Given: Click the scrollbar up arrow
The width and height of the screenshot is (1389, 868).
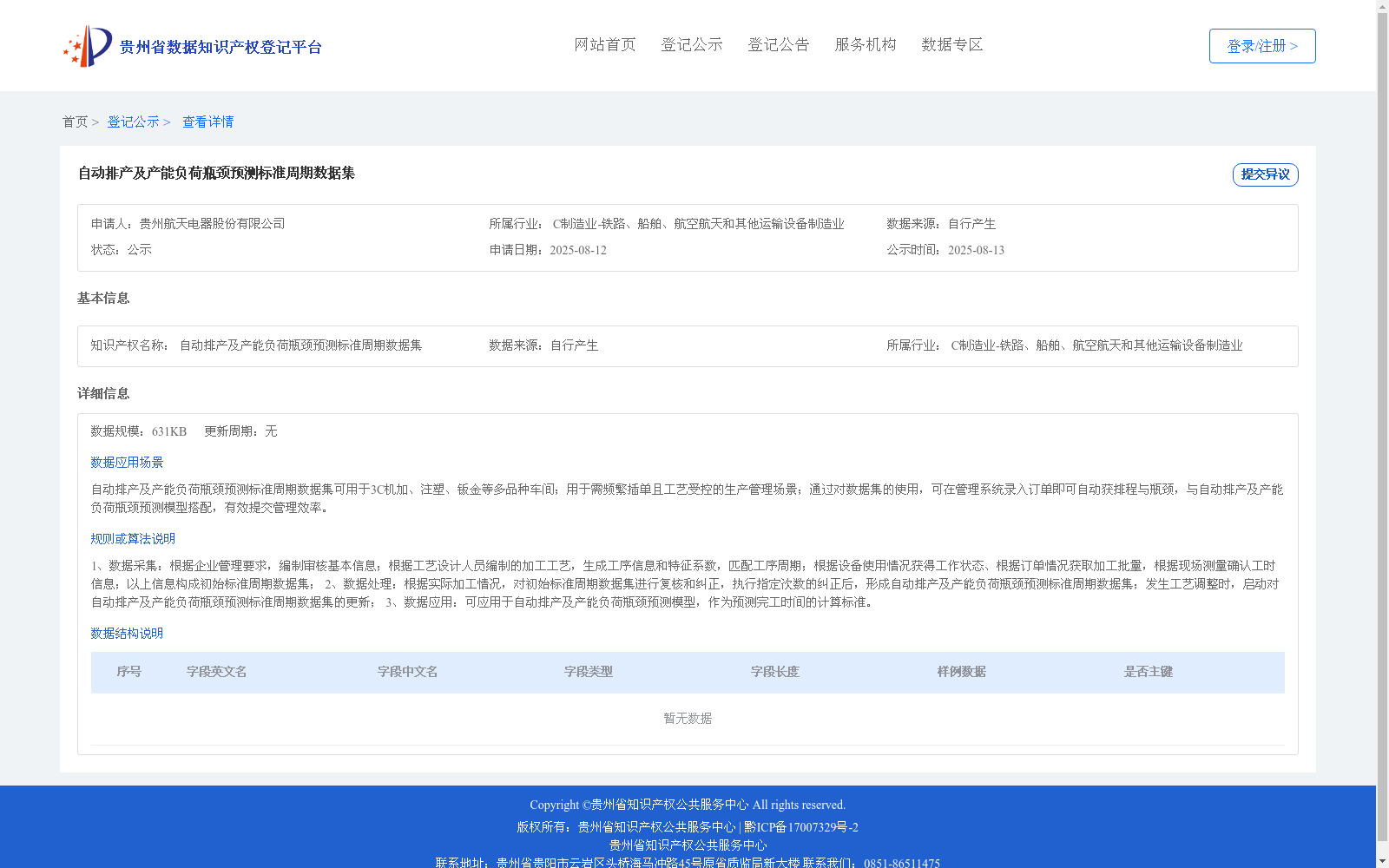Looking at the screenshot, I should point(1383,6).
